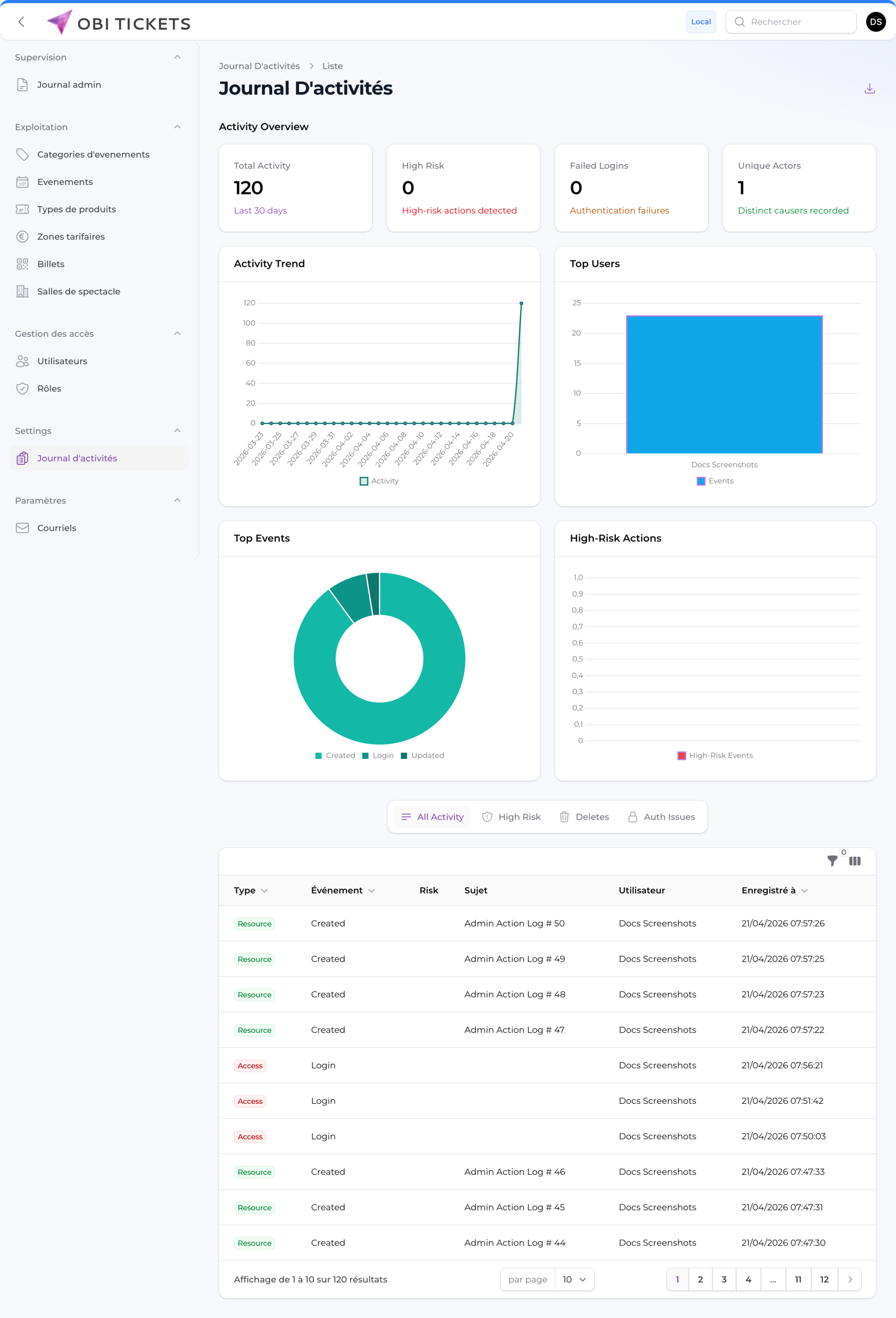This screenshot has width=896, height=1318.
Task: Select Billets in the sidebar
Action: [x=50, y=264]
